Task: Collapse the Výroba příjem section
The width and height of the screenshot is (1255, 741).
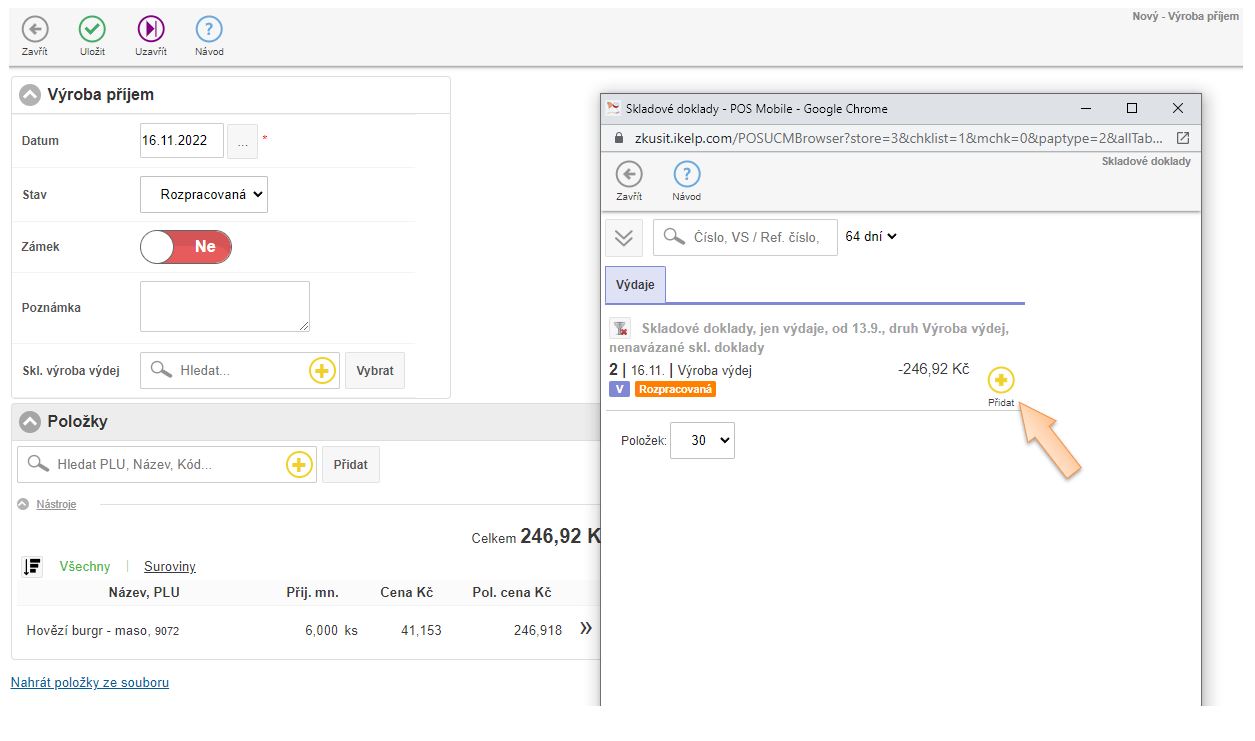Action: (x=31, y=96)
